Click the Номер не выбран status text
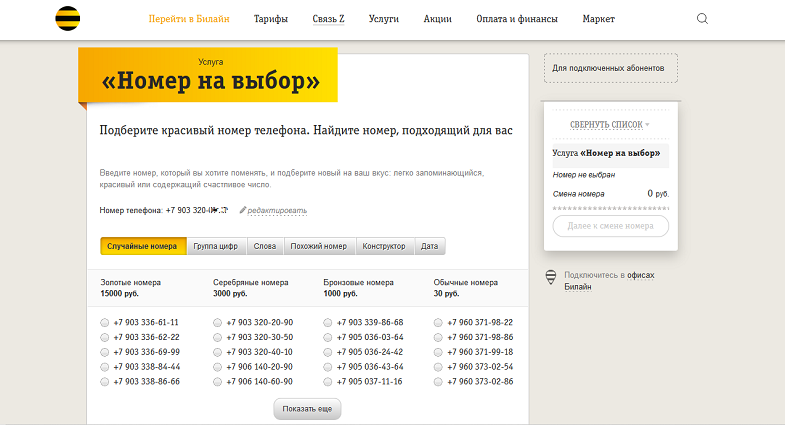The image size is (785, 425). [584, 175]
